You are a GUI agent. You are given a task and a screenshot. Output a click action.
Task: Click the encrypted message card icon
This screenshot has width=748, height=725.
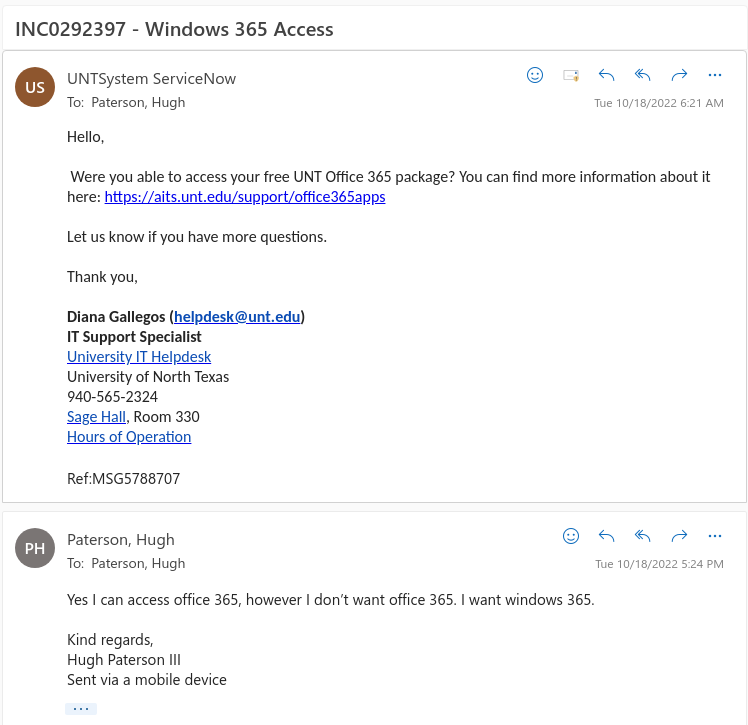point(571,75)
